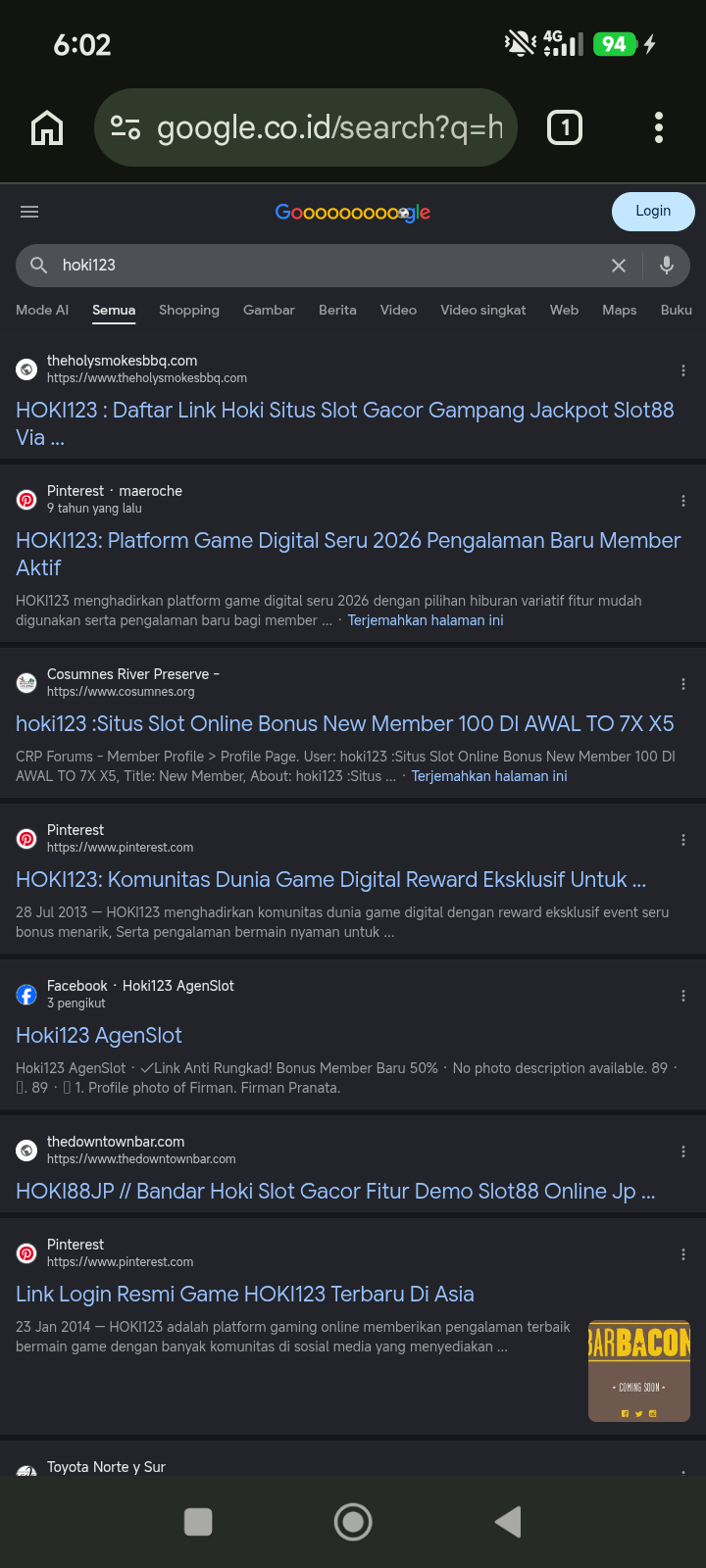Tap the '3 pengikut' text
The image size is (706, 1568).
tap(76, 1004)
